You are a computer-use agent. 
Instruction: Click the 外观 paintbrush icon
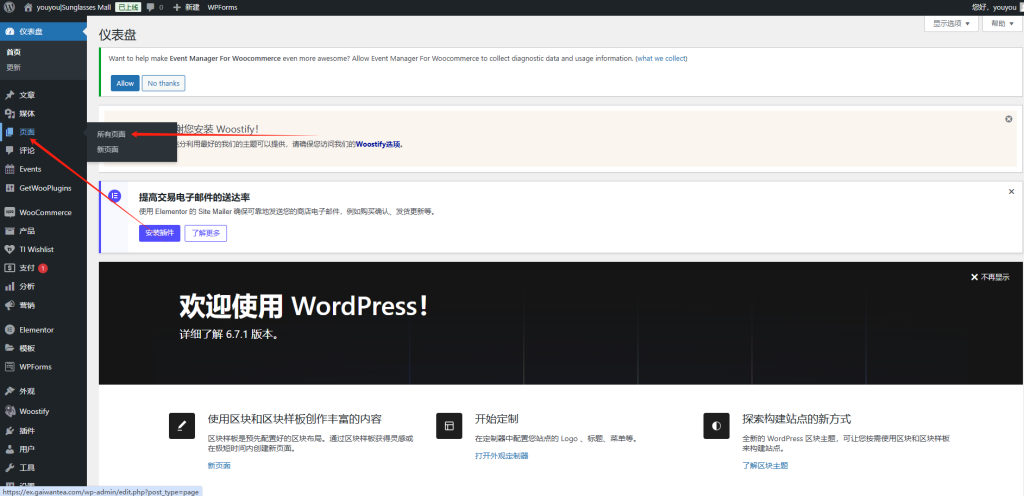tap(9, 392)
